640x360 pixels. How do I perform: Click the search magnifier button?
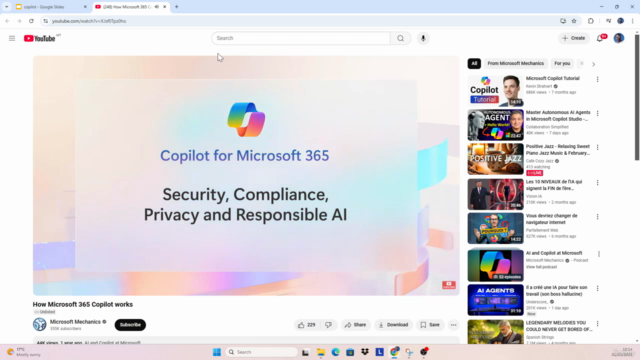[x=400, y=38]
